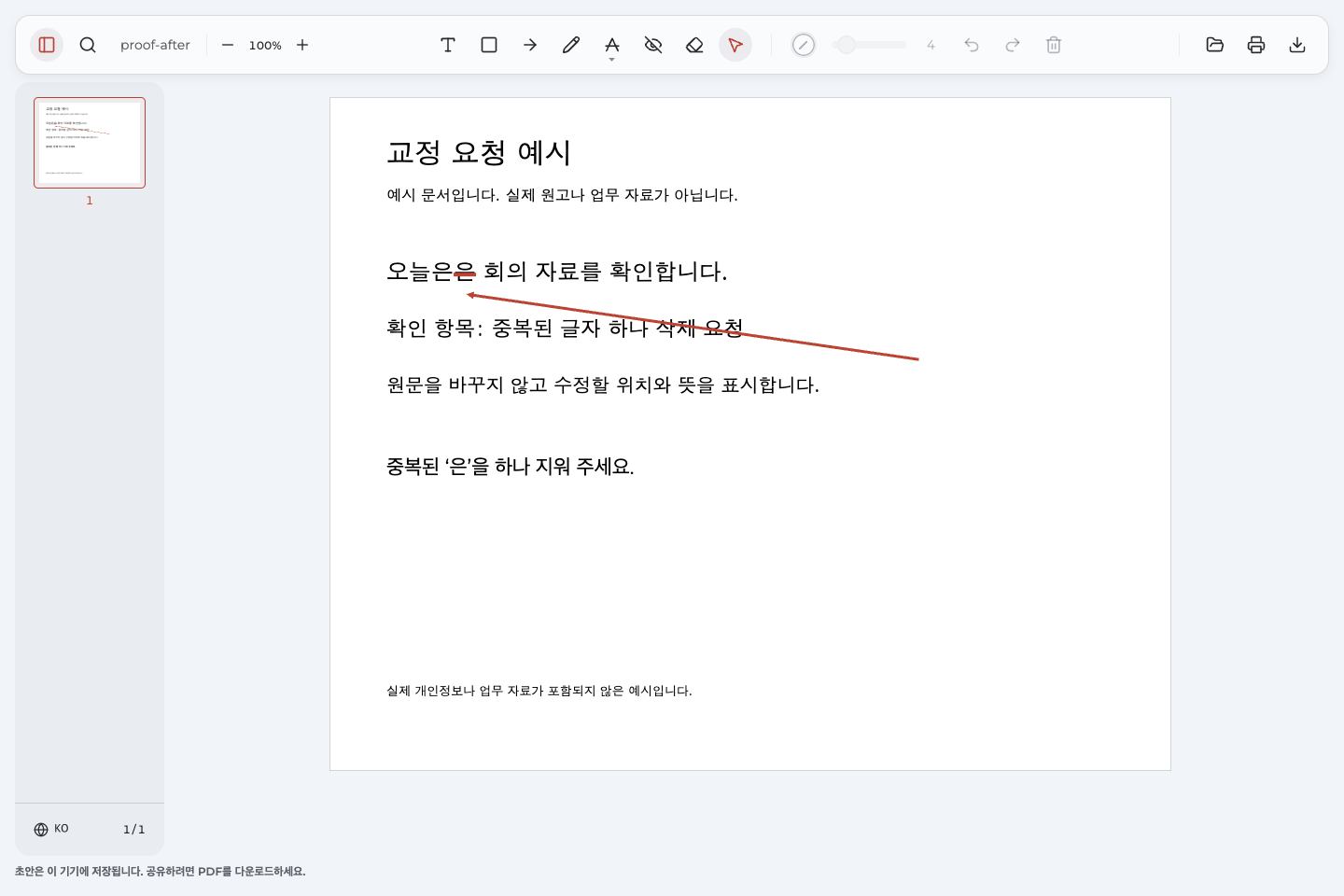This screenshot has width=1344, height=896.
Task: Expand the strikethrough tool options chevron
Action: (612, 60)
